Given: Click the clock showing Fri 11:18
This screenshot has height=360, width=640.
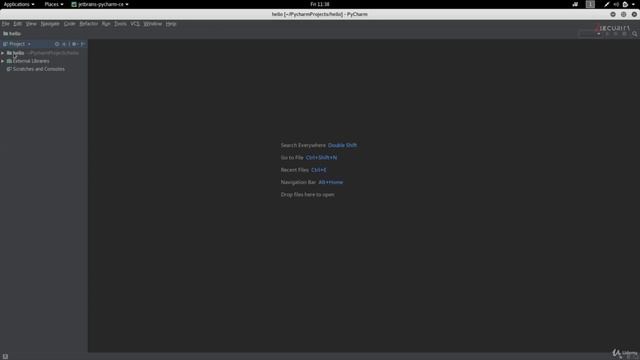Looking at the screenshot, I should (x=320, y=4).
